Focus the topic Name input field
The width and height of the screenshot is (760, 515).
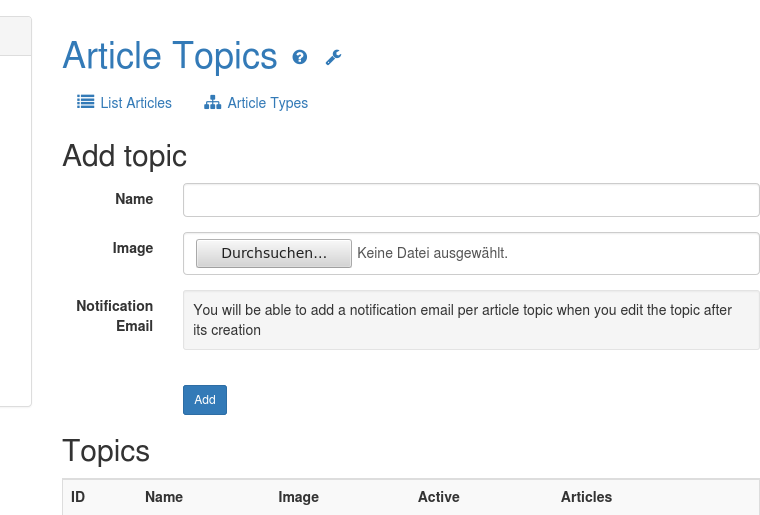coord(471,200)
